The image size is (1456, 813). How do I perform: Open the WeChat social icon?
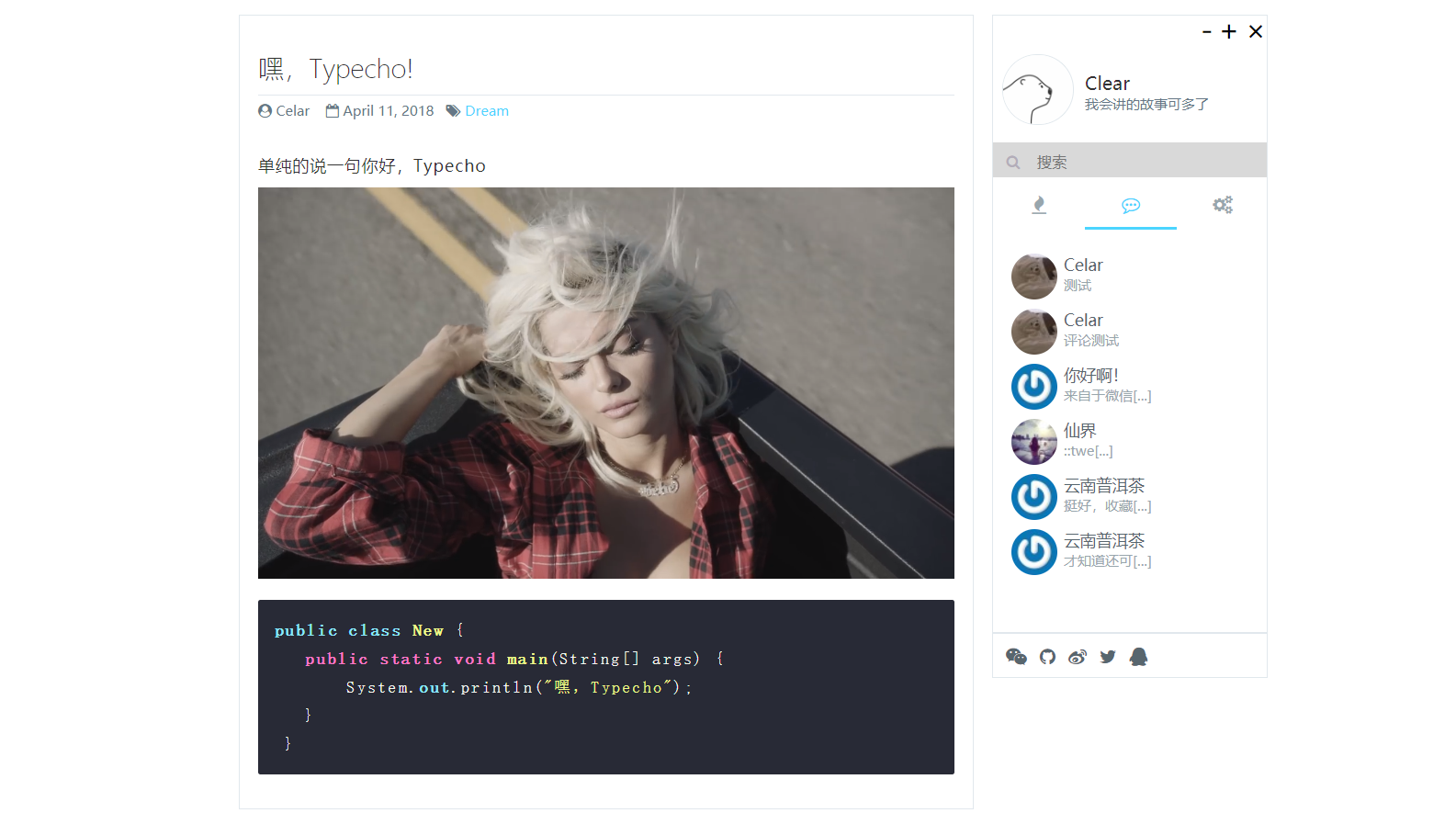[1016, 656]
